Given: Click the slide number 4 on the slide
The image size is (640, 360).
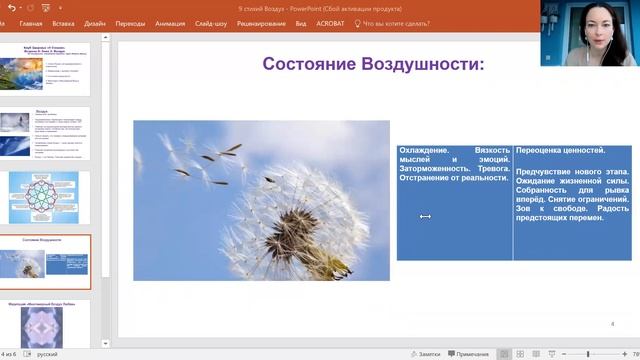Looking at the screenshot, I should 613,324.
